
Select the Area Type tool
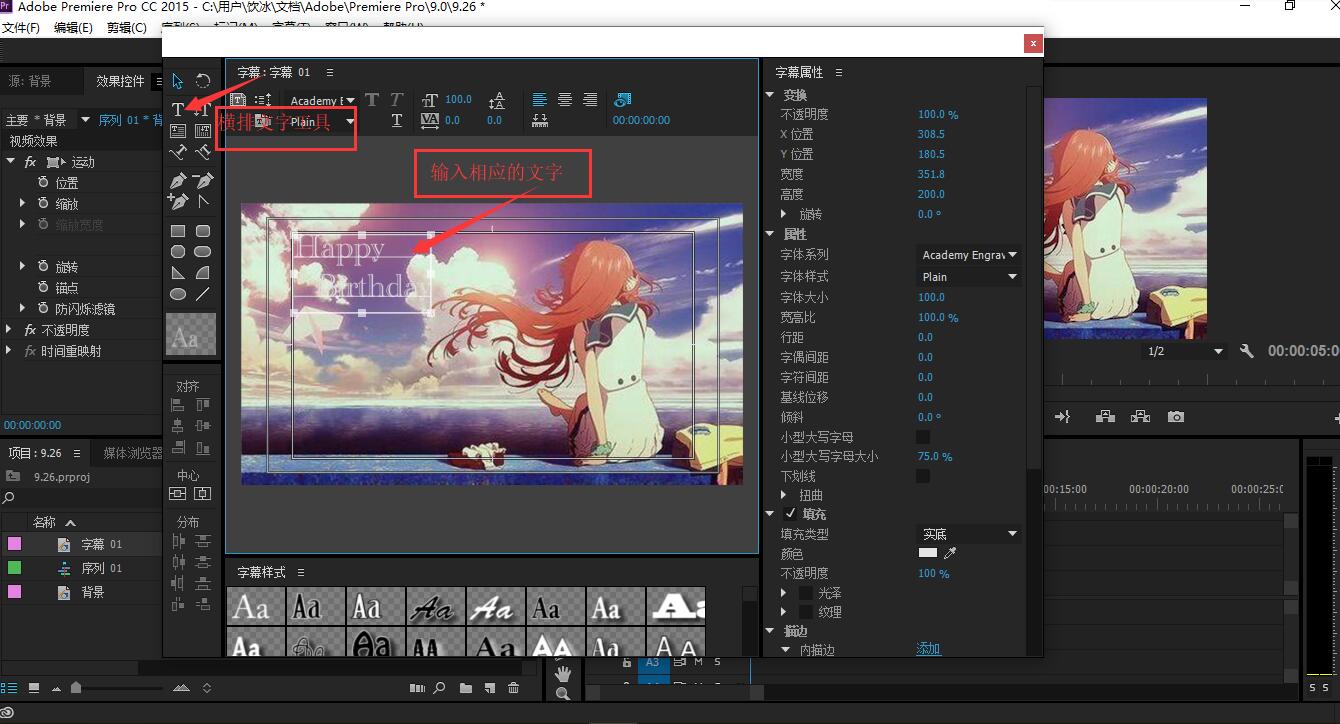178,131
